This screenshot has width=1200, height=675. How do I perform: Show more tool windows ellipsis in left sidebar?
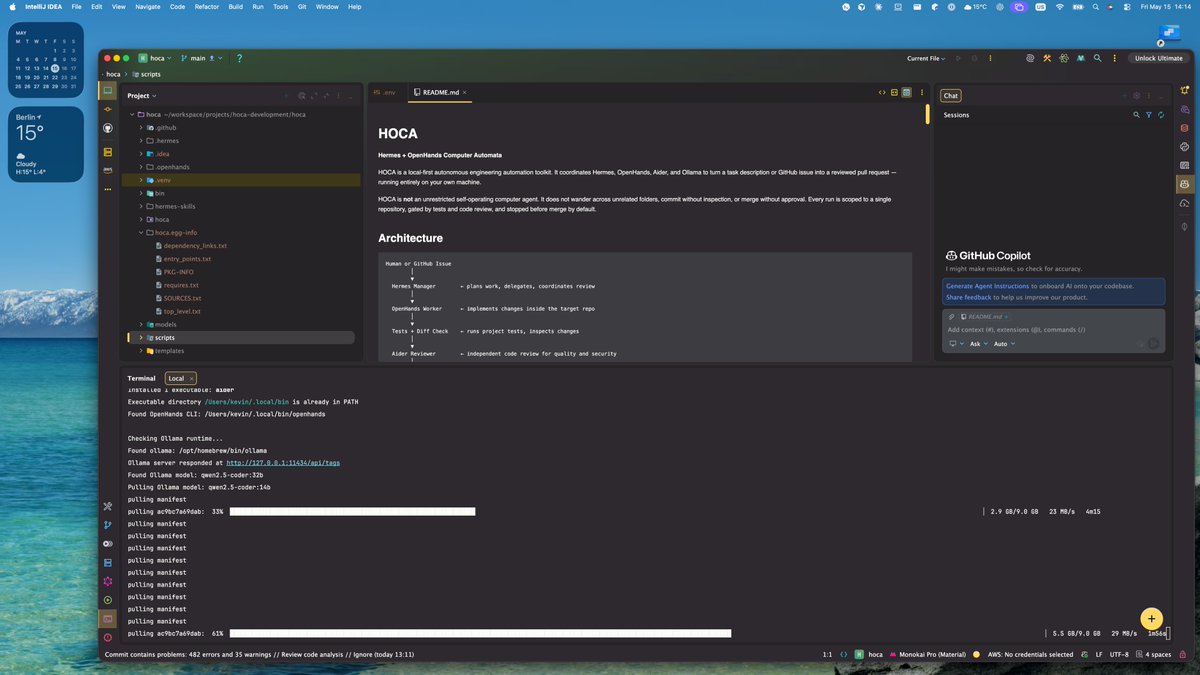pyautogui.click(x=108, y=189)
